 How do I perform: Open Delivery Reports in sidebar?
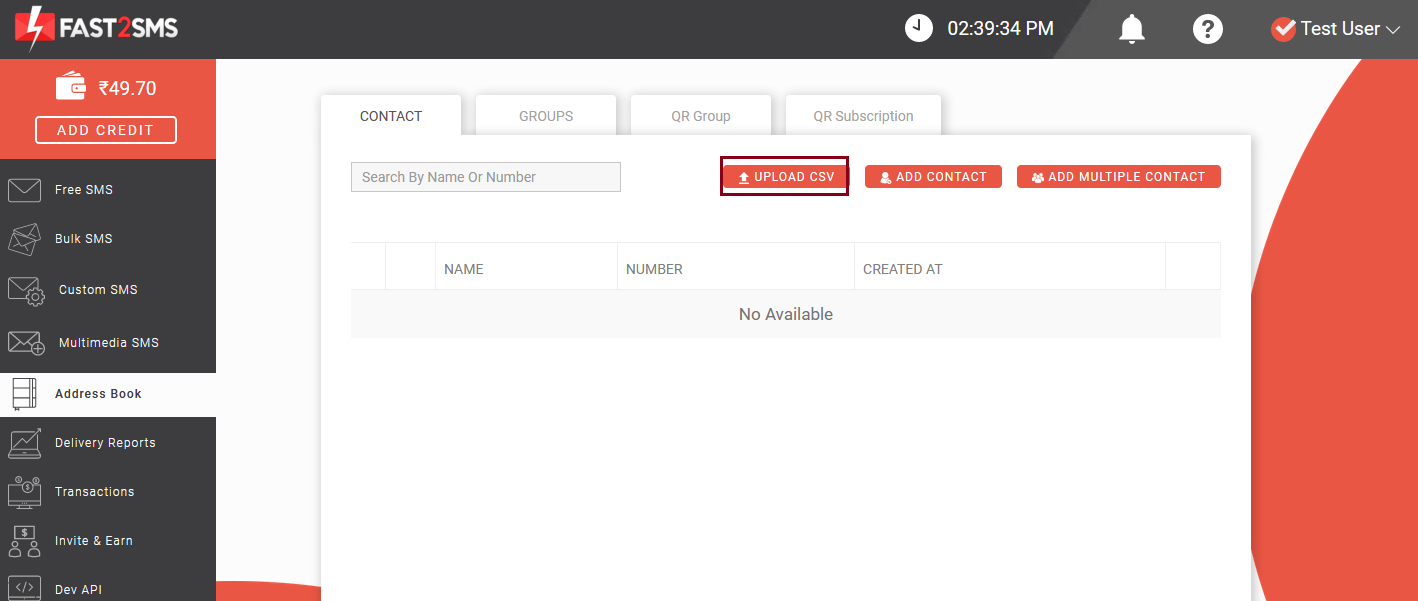coord(105,443)
